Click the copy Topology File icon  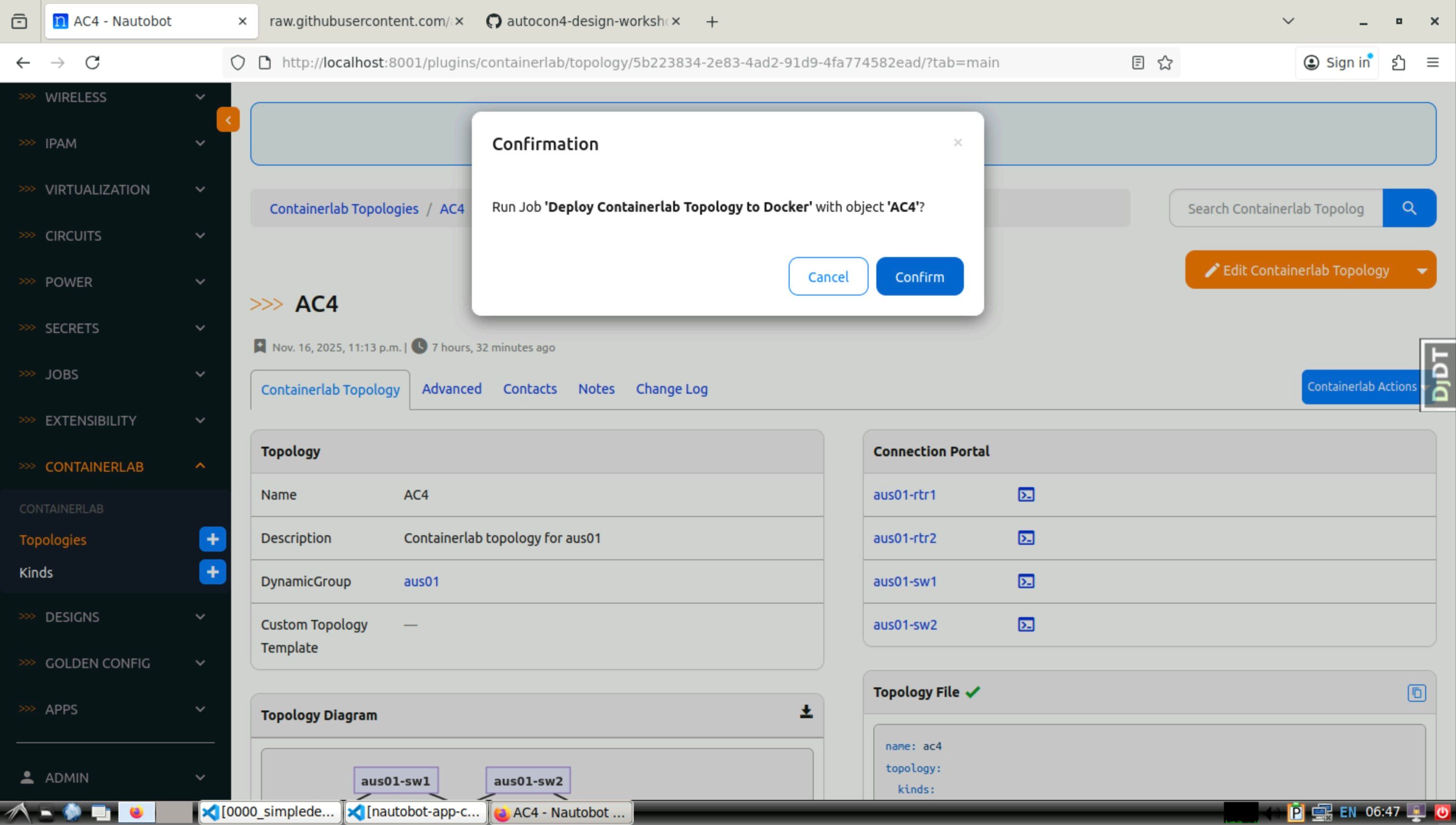(1417, 693)
